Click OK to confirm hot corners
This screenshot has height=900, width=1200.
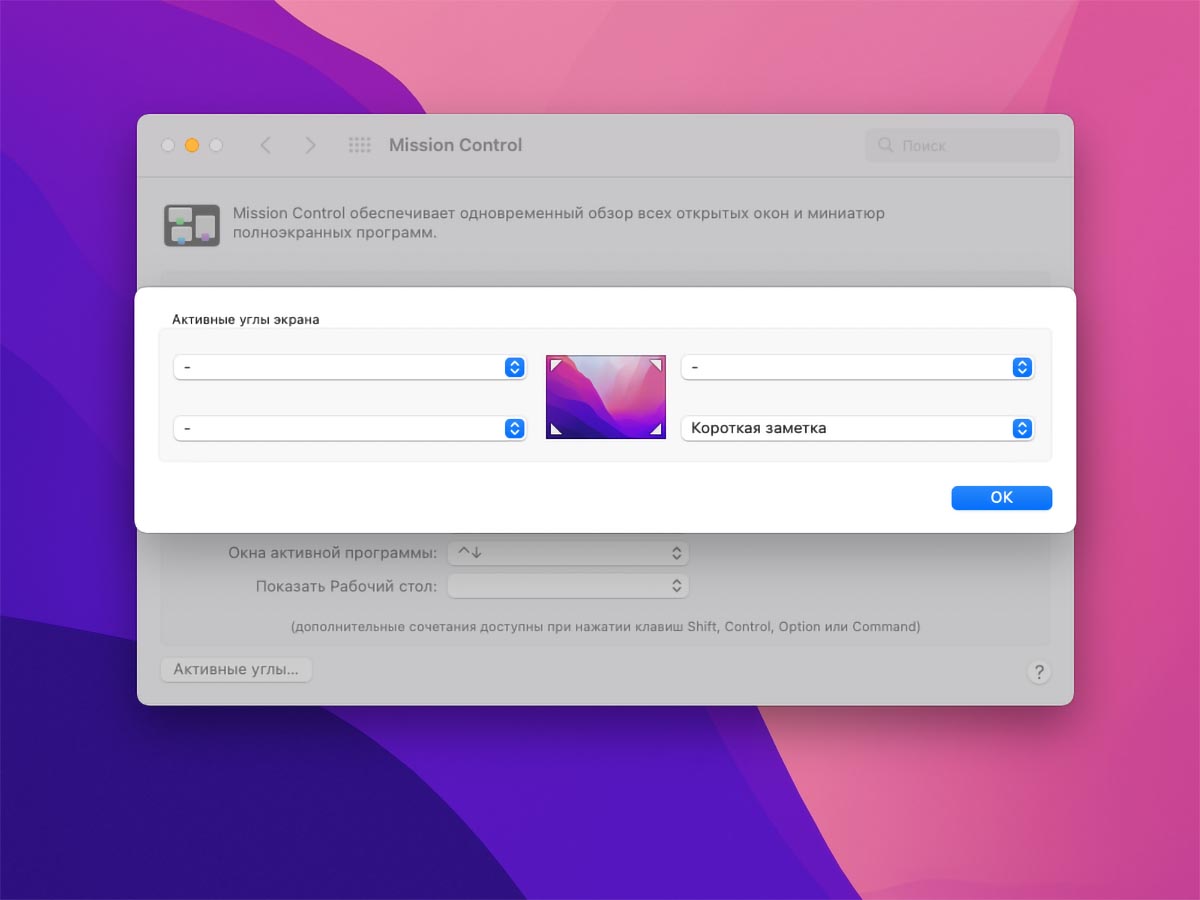tap(1001, 498)
